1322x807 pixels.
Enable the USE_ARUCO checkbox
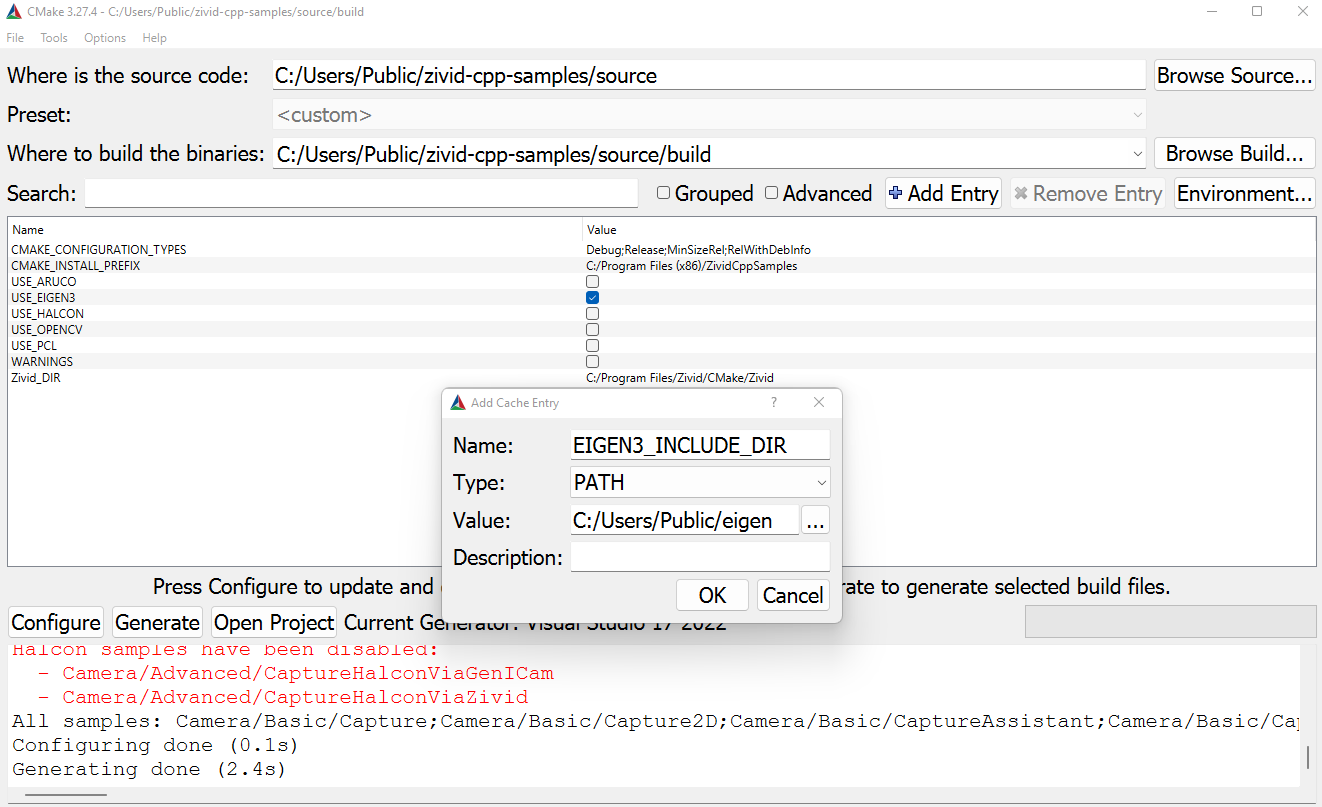click(592, 282)
